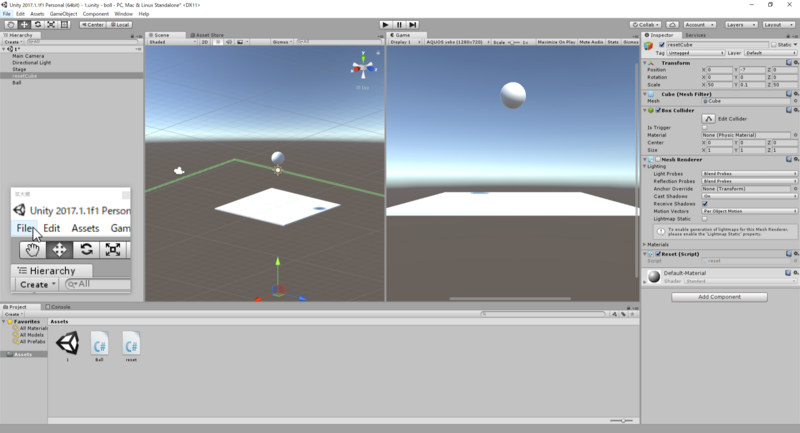Open the Reflection Probes dropdown

coord(749,181)
